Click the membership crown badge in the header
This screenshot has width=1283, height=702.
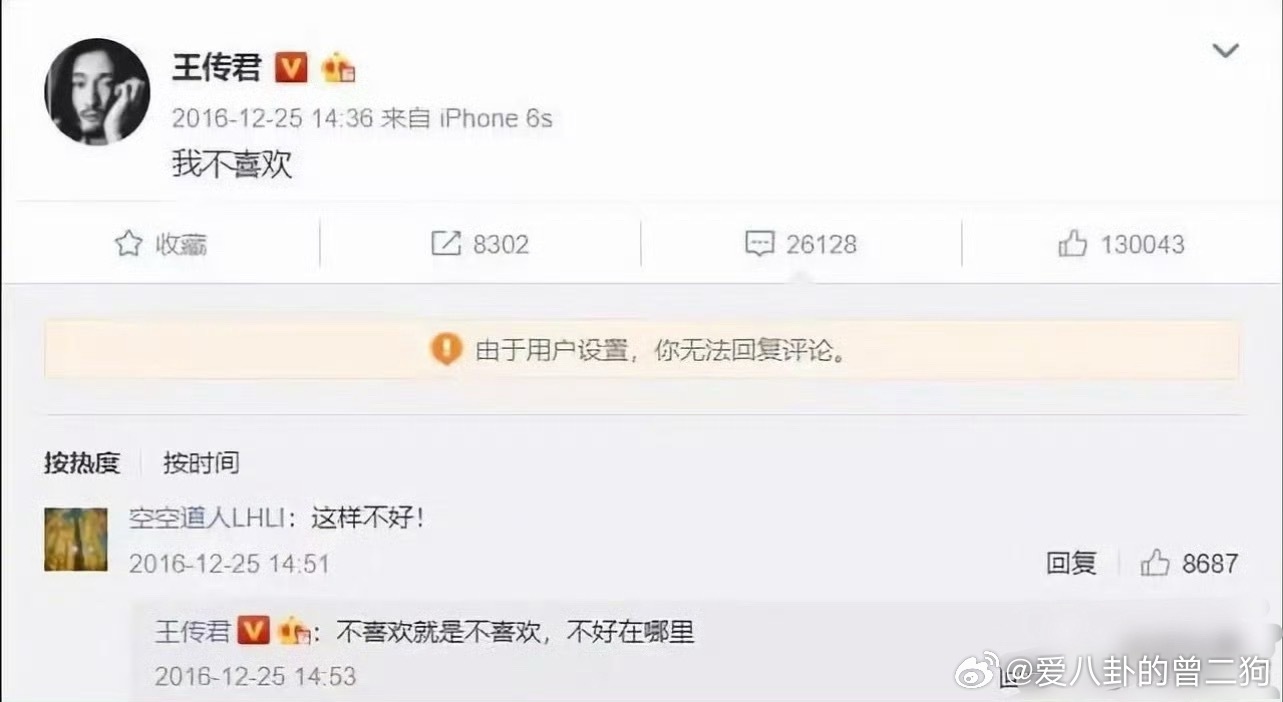point(338,68)
